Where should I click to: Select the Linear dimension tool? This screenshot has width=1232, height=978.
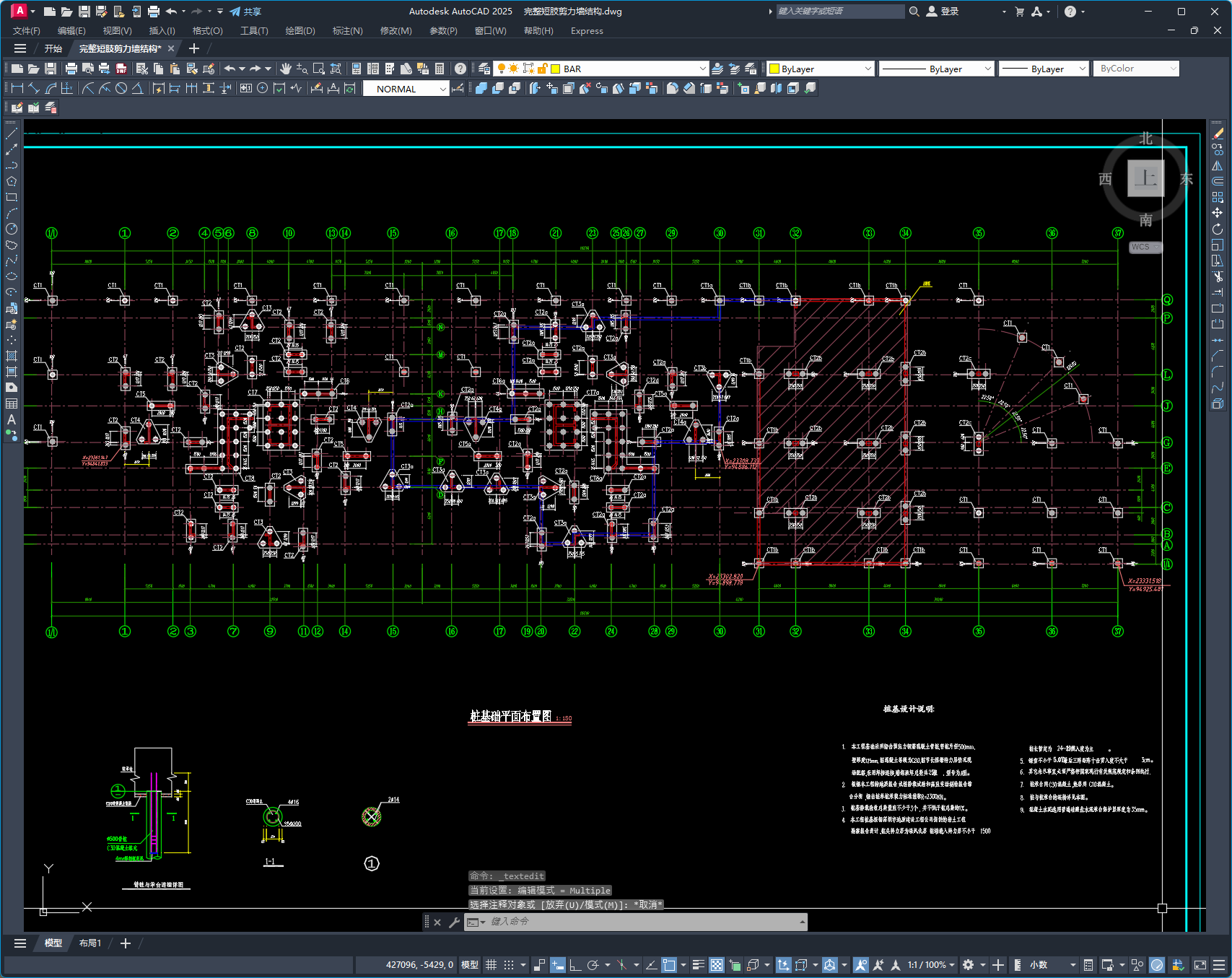[x=17, y=88]
